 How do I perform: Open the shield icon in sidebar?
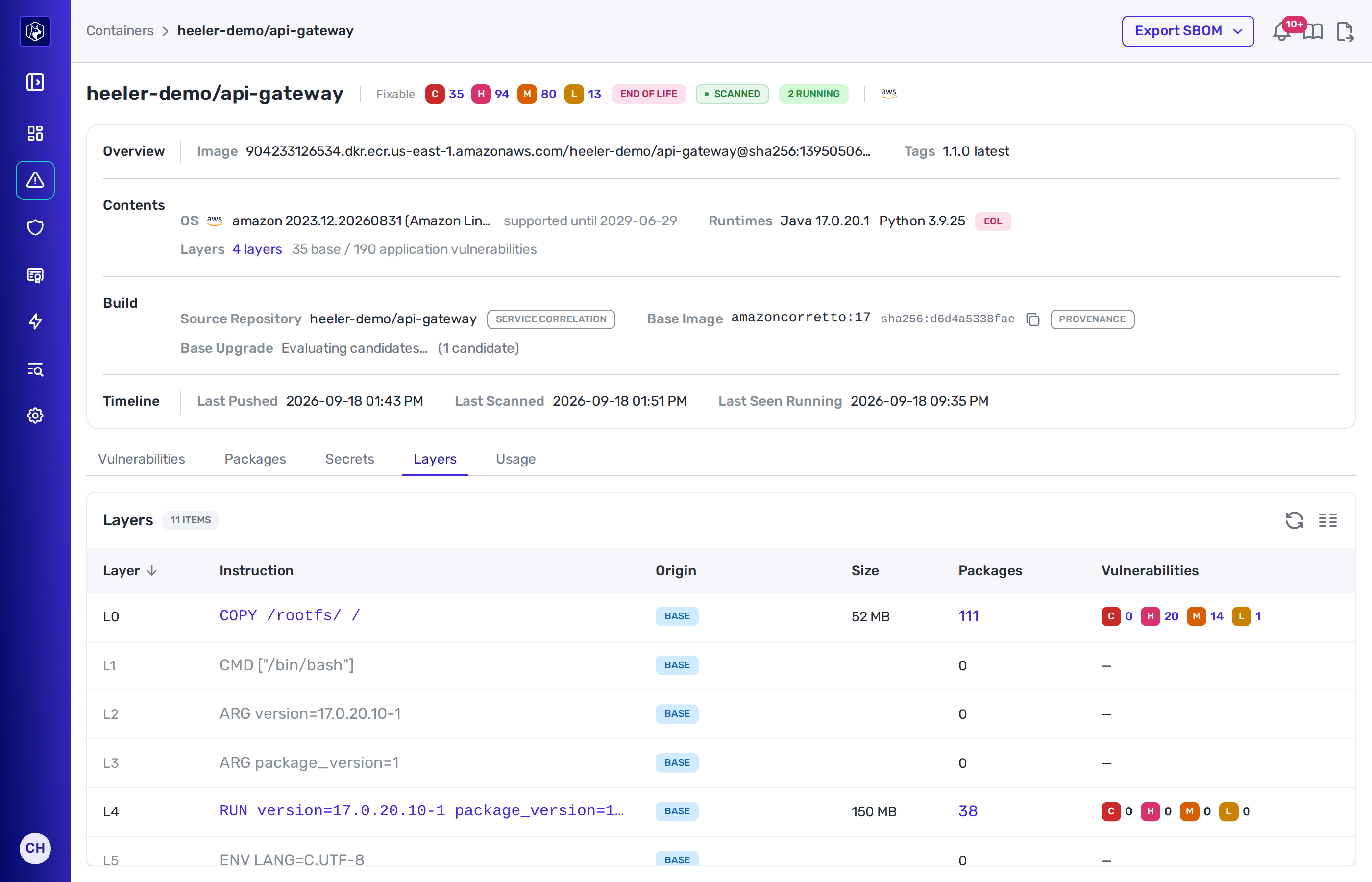(x=35, y=227)
